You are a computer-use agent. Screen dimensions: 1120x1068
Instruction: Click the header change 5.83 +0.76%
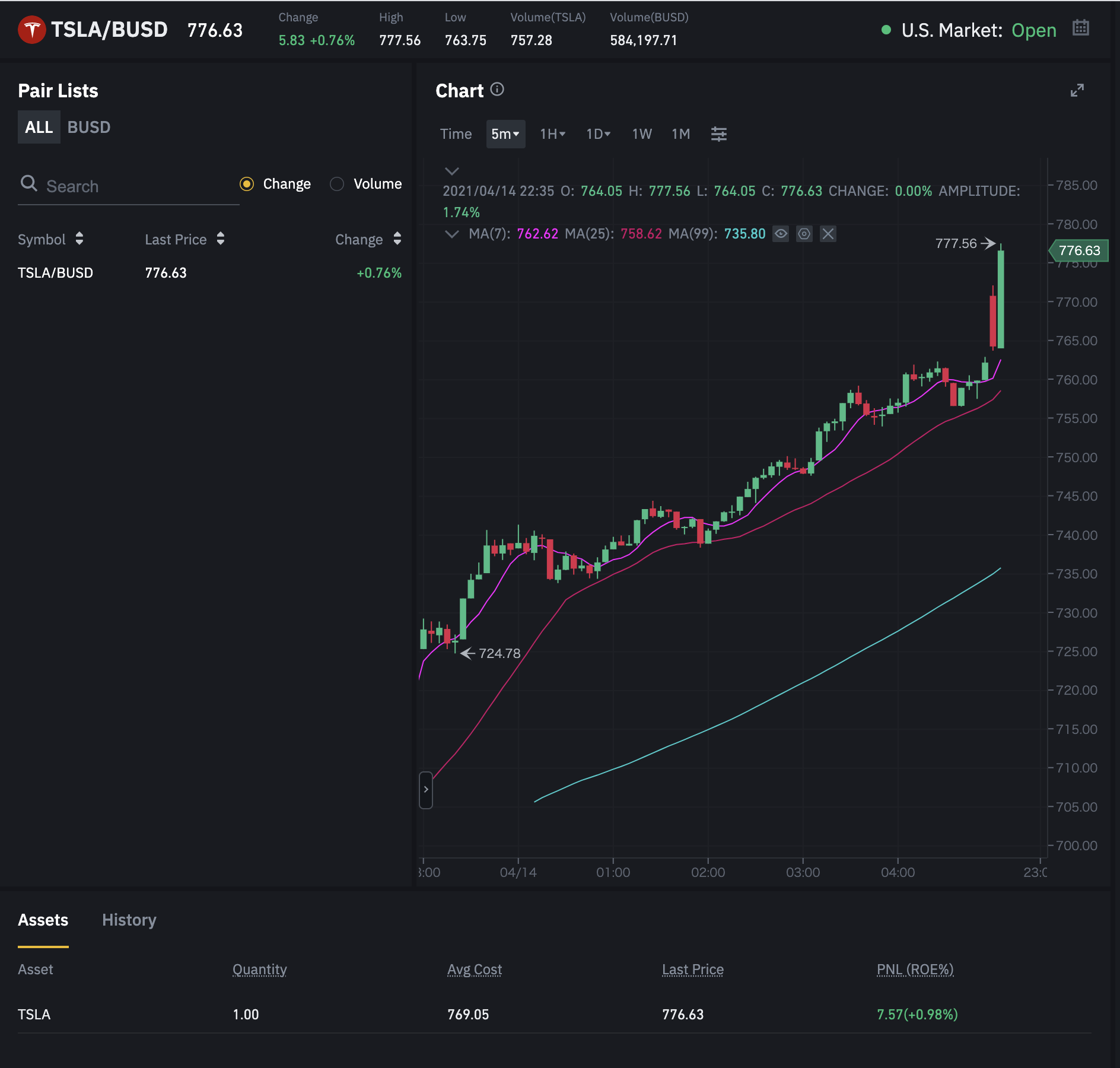click(x=317, y=40)
